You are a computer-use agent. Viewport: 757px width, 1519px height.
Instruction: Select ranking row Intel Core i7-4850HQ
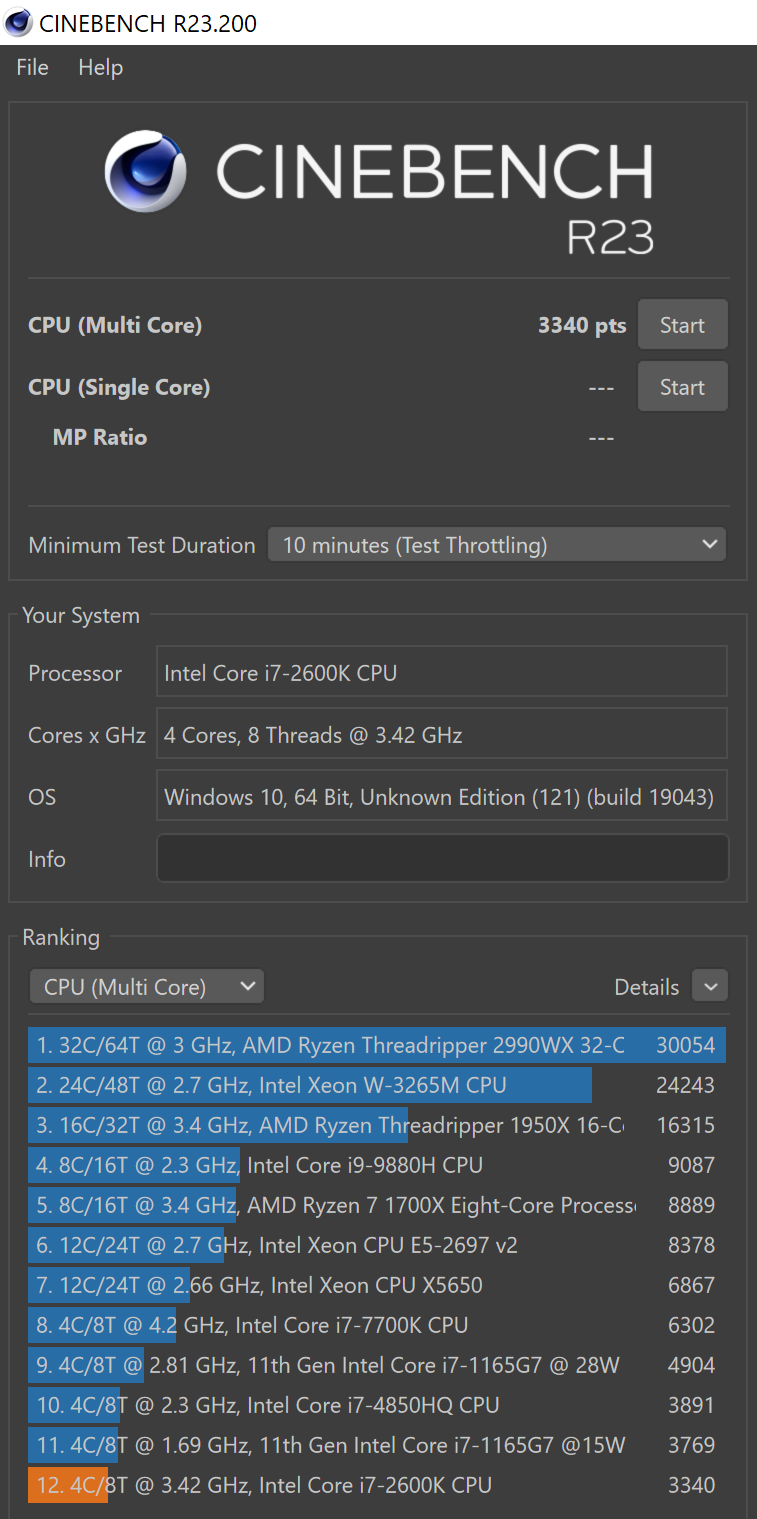[x=377, y=1405]
